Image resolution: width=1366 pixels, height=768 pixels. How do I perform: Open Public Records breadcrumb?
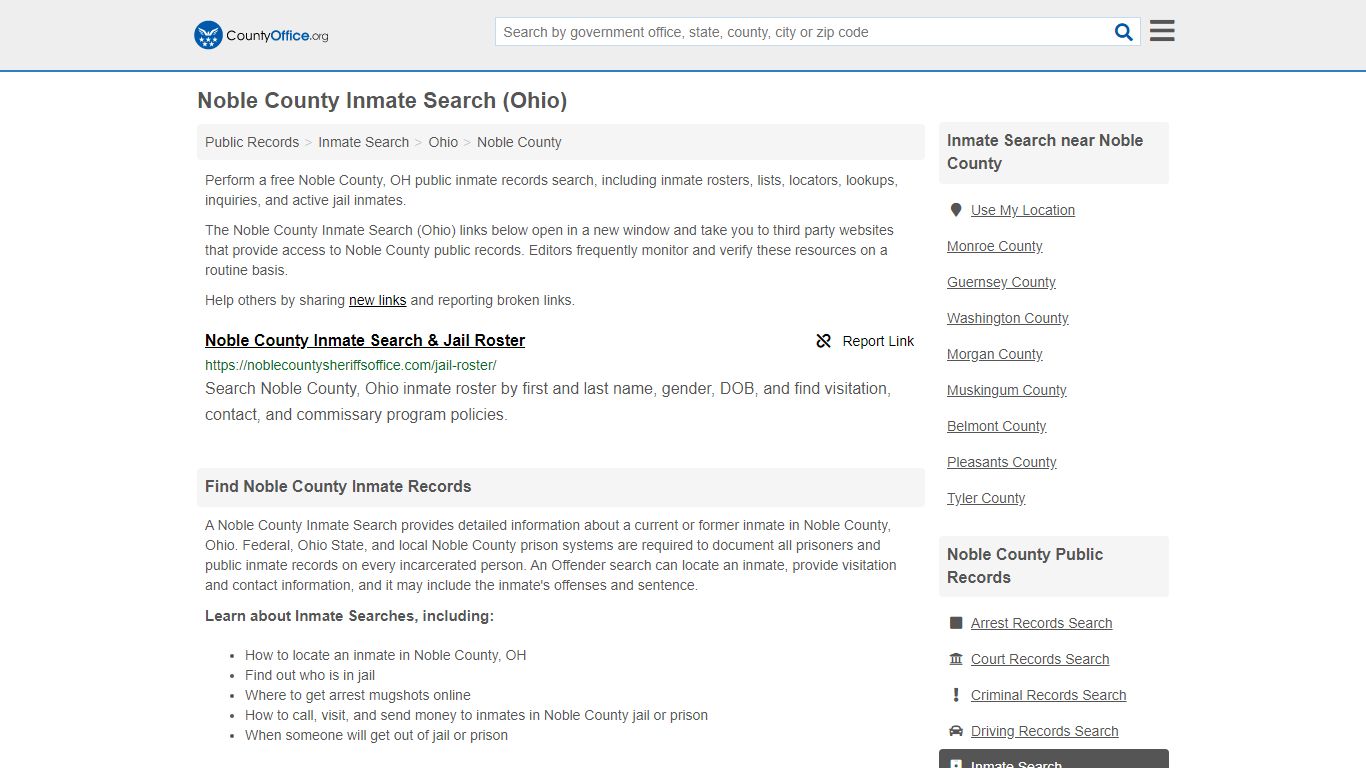[x=252, y=142]
